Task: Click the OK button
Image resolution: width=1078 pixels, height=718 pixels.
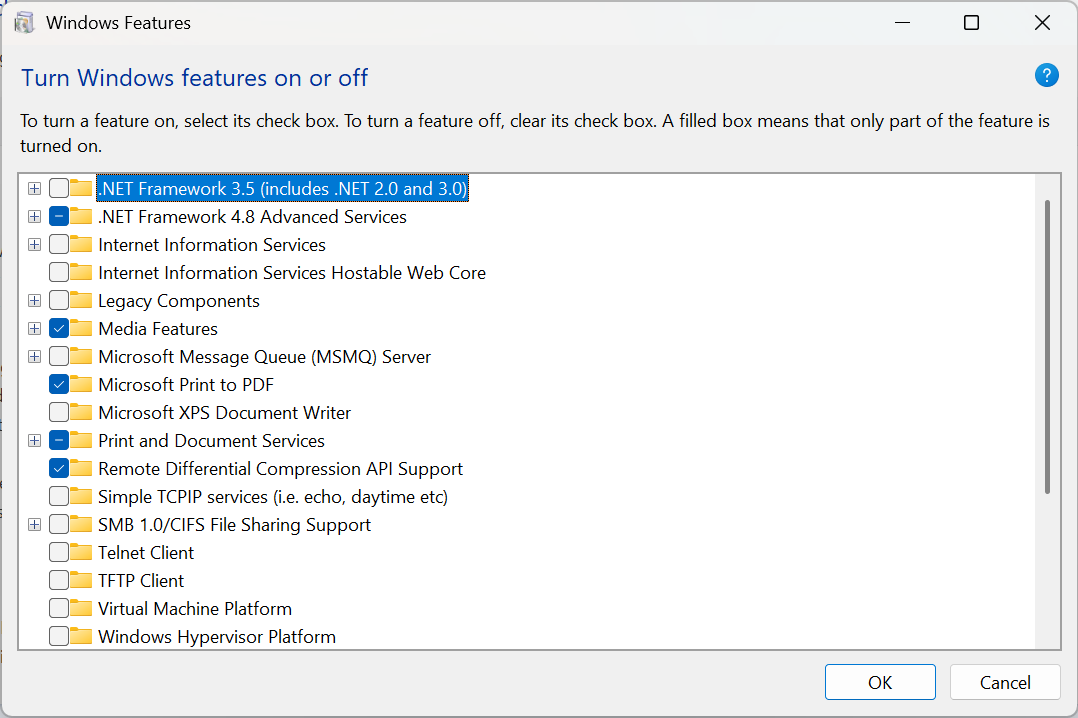Action: pos(880,681)
